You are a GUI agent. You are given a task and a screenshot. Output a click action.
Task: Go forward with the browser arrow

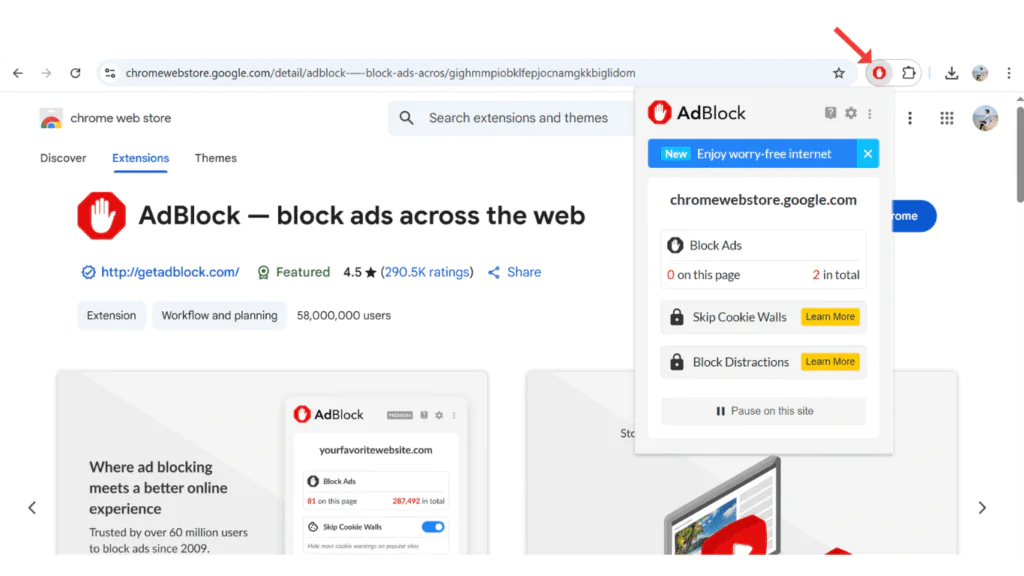pyautogui.click(x=46, y=73)
